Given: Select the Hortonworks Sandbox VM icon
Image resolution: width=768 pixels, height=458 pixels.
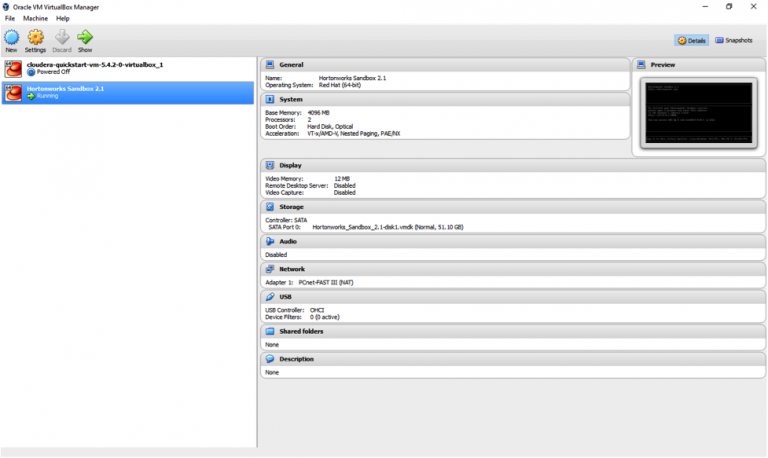Looking at the screenshot, I should click(x=13, y=93).
